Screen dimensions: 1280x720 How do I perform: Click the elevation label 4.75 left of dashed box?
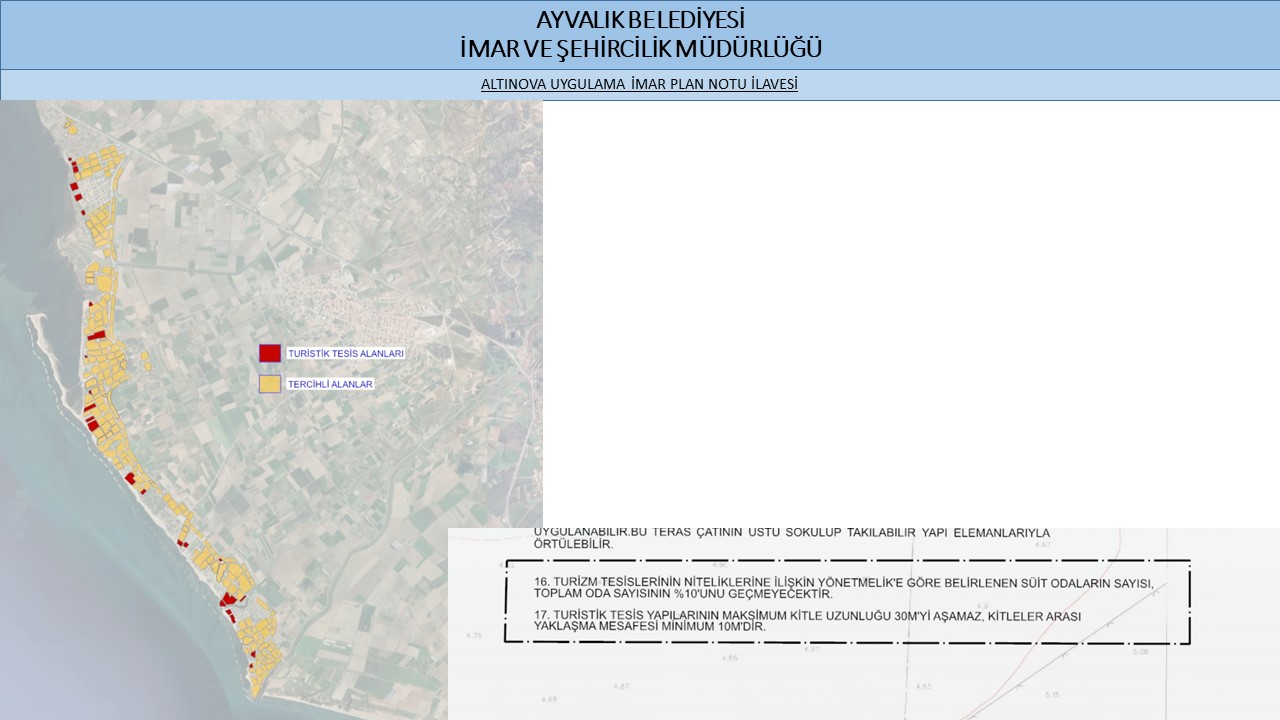(x=474, y=636)
